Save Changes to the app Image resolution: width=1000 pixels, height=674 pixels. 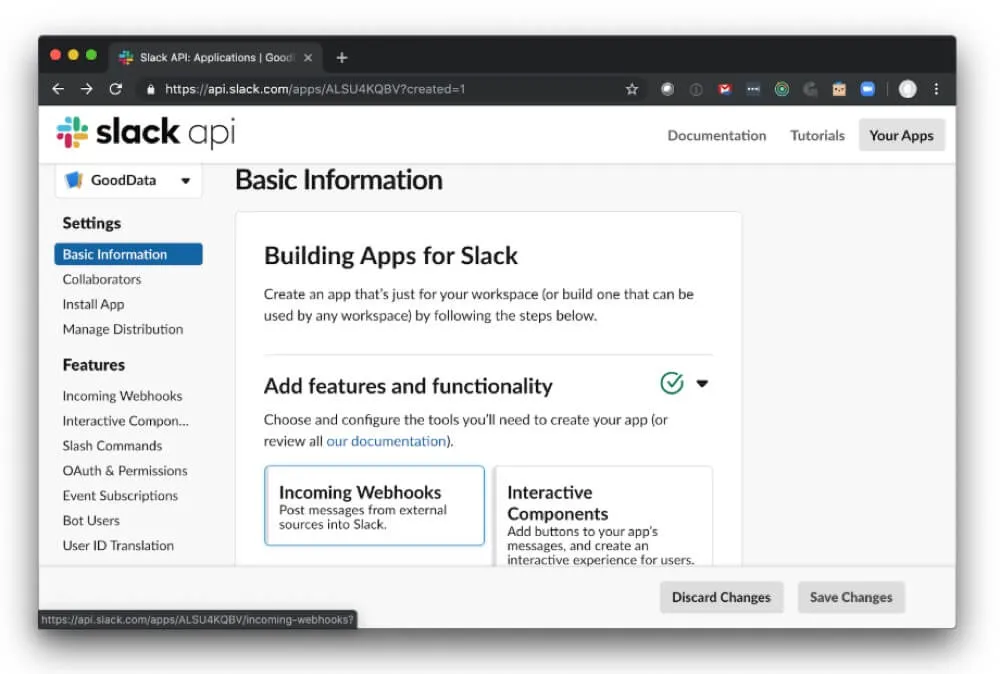point(851,597)
